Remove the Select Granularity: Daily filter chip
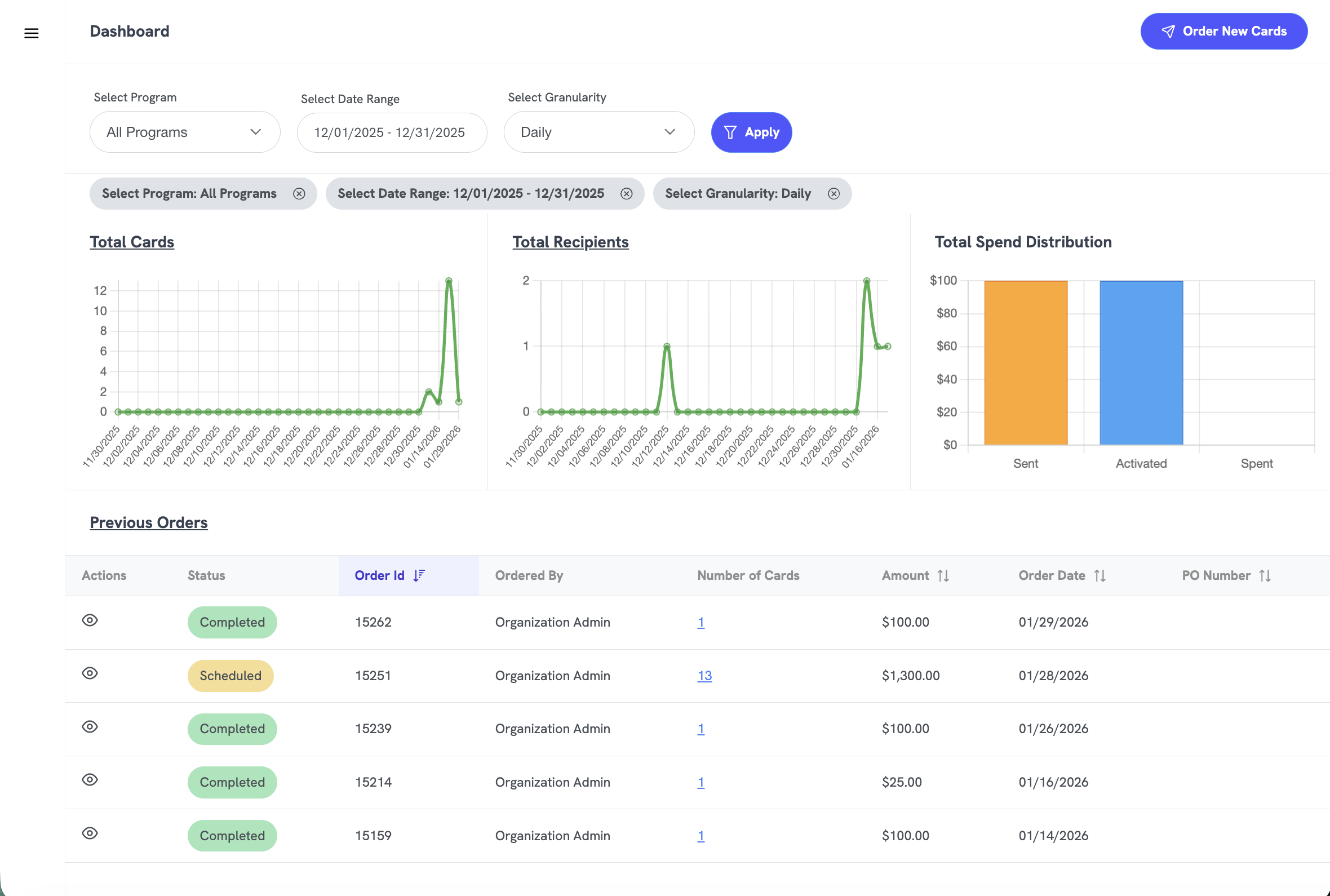The width and height of the screenshot is (1330, 896). click(x=834, y=193)
